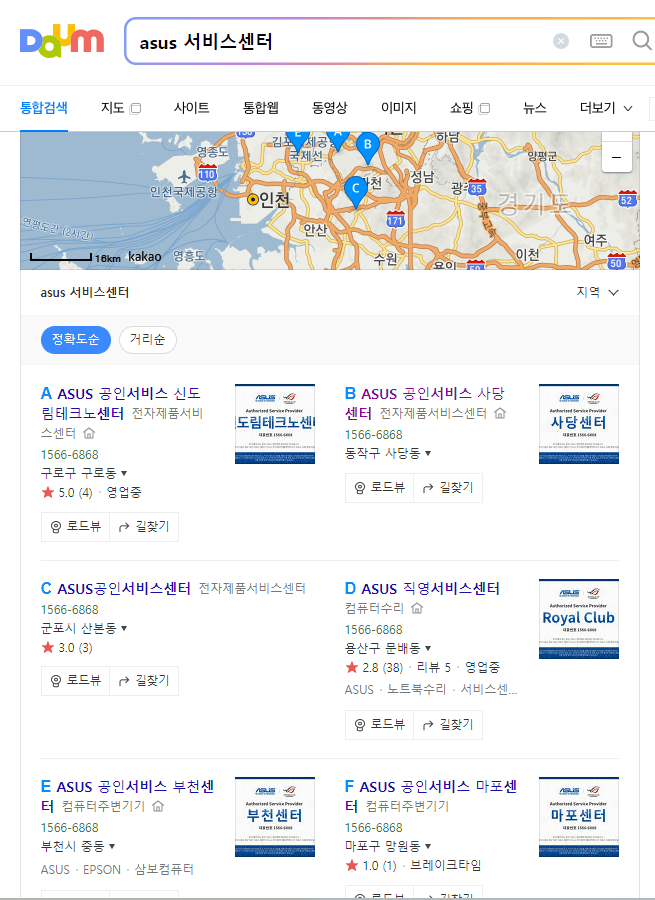Click map marker B
Viewport: 655px width, 900px height.
click(x=367, y=147)
